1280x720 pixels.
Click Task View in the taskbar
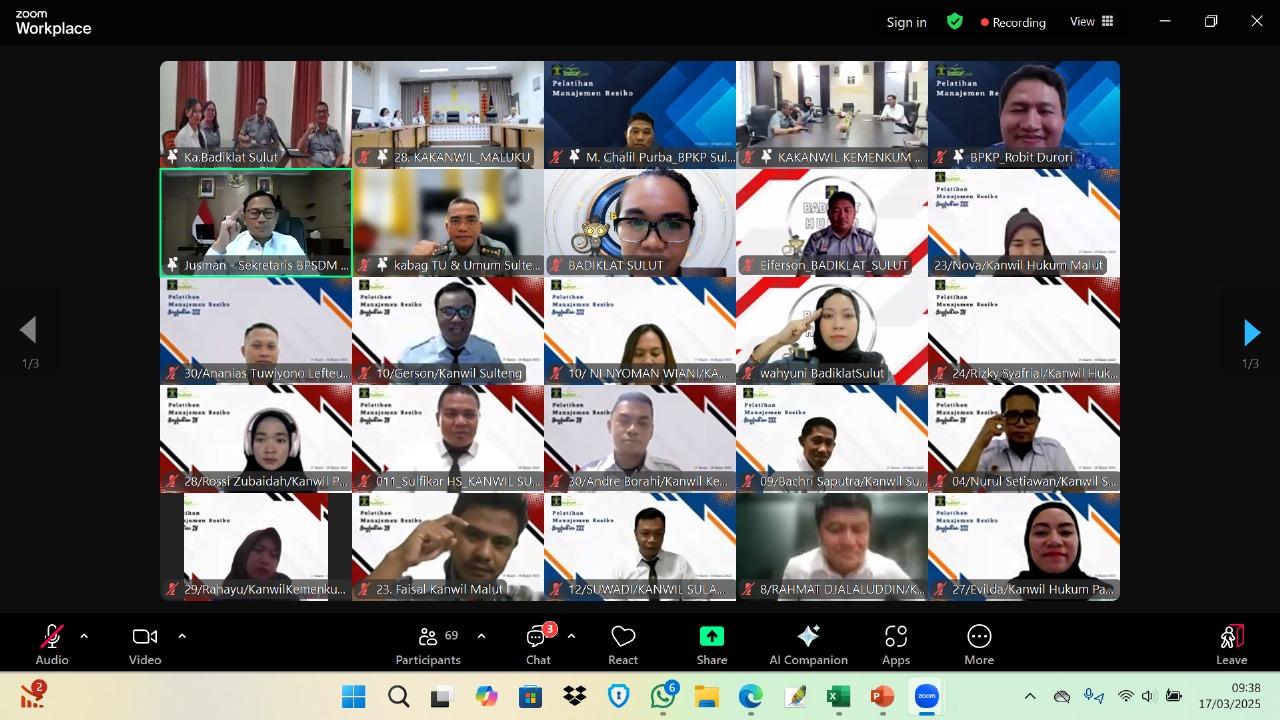pos(442,697)
